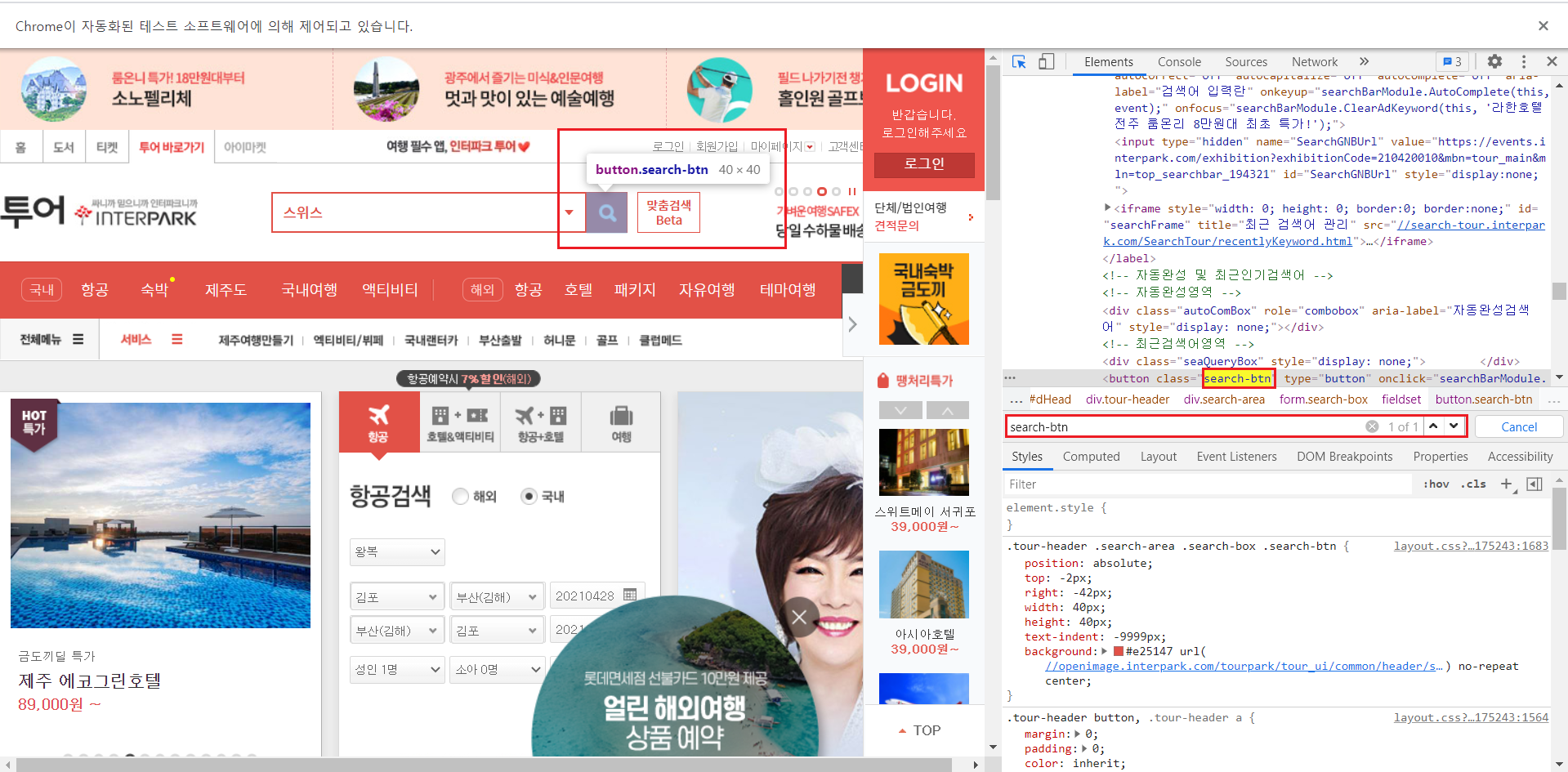Toggle the device toolbar icon
Screen dimensions: 1568x772
1046,62
